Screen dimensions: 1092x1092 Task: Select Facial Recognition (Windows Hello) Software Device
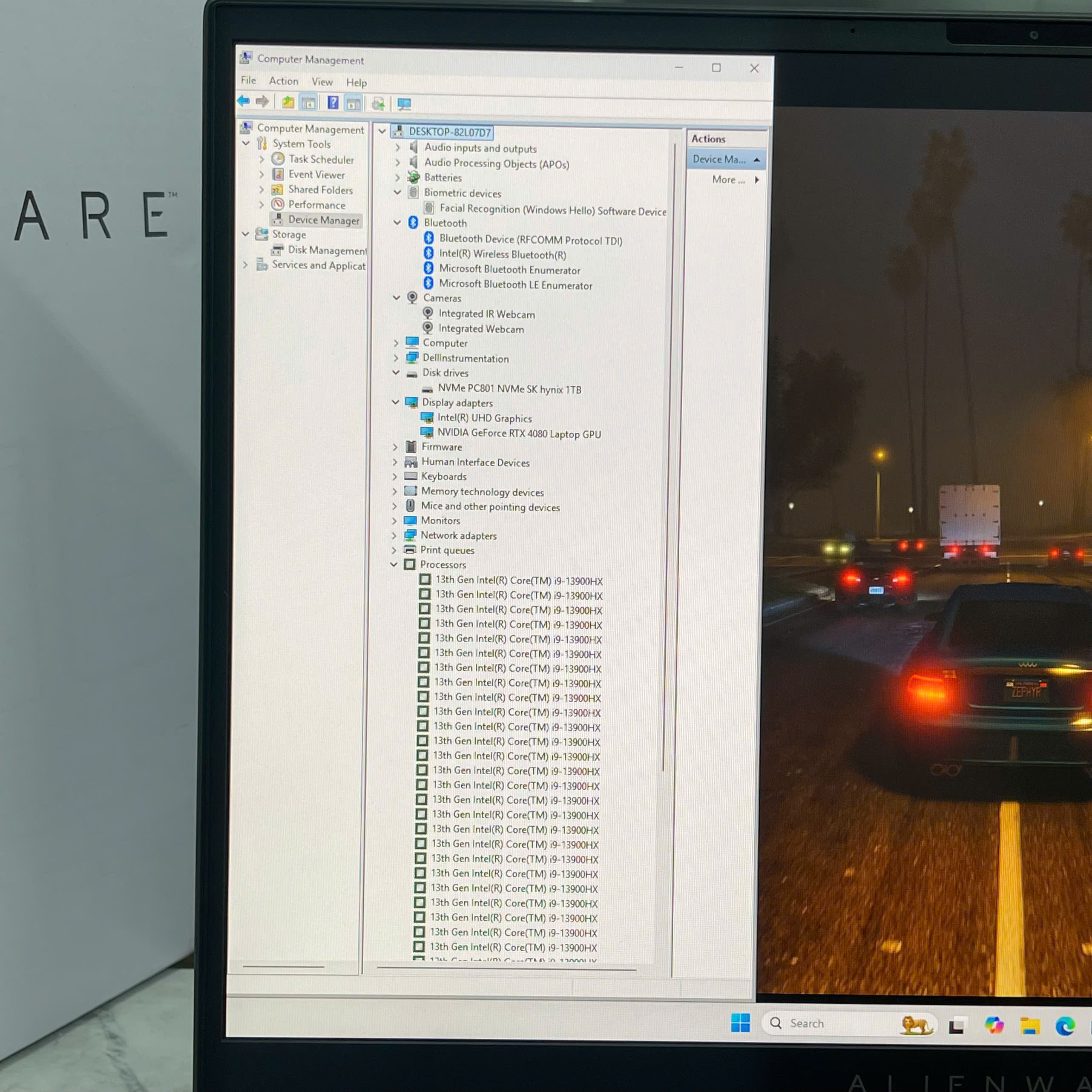tap(553, 210)
